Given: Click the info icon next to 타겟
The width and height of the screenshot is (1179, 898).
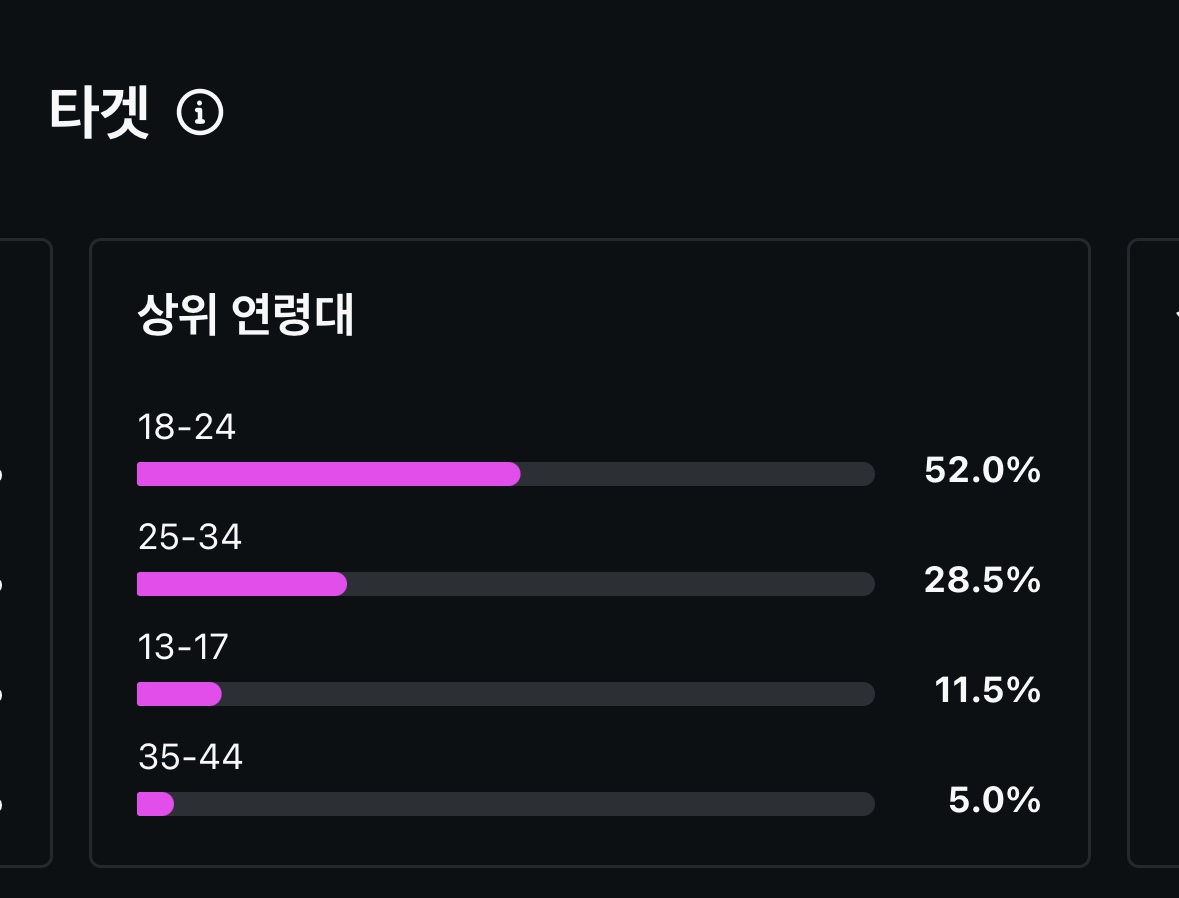Looking at the screenshot, I should coord(200,113).
